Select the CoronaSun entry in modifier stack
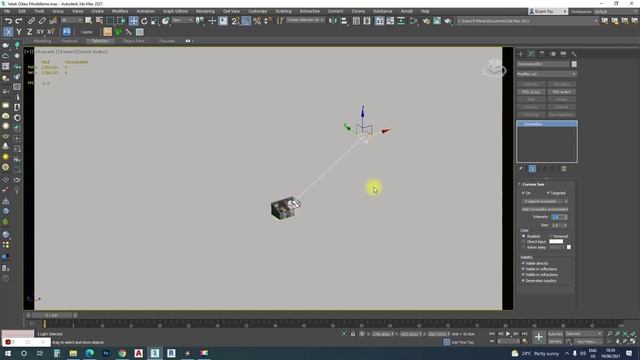 click(x=547, y=124)
